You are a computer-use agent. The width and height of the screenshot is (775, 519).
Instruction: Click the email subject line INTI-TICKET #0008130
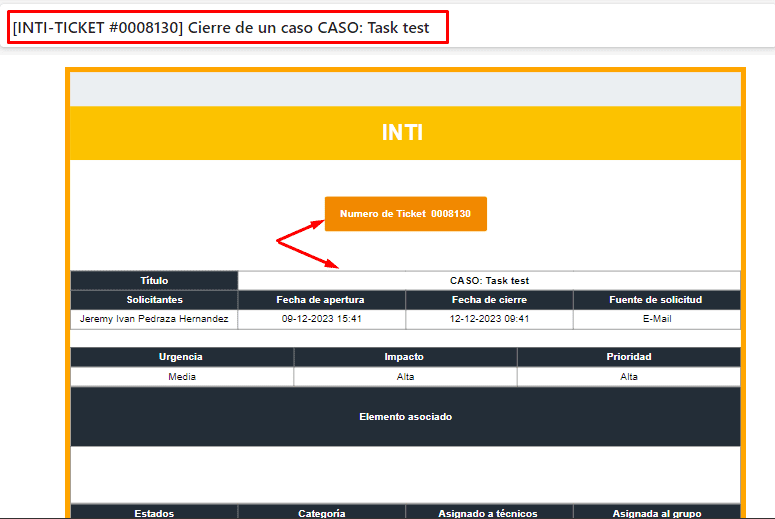coord(221,28)
